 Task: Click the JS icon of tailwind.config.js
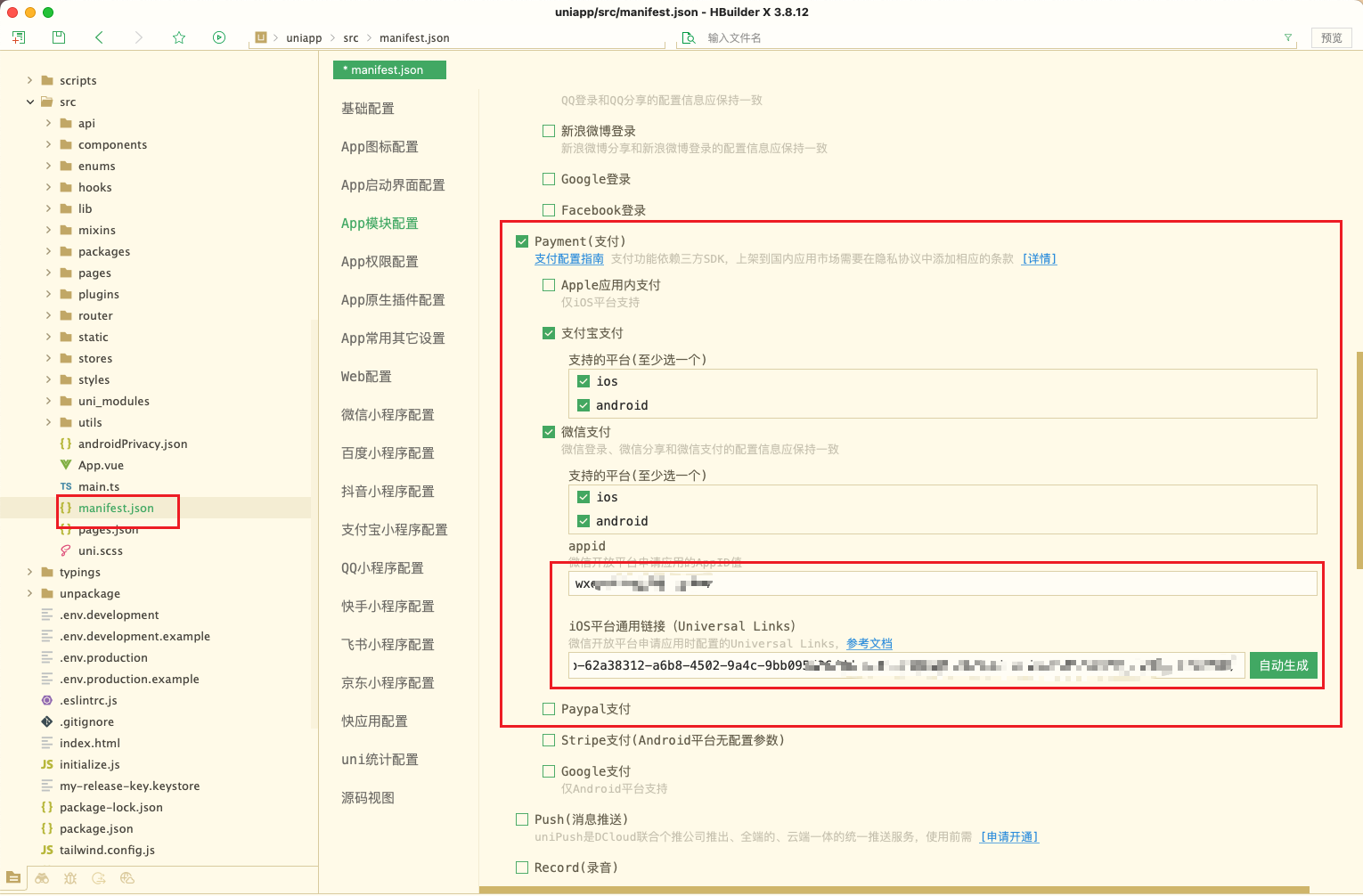coord(47,850)
